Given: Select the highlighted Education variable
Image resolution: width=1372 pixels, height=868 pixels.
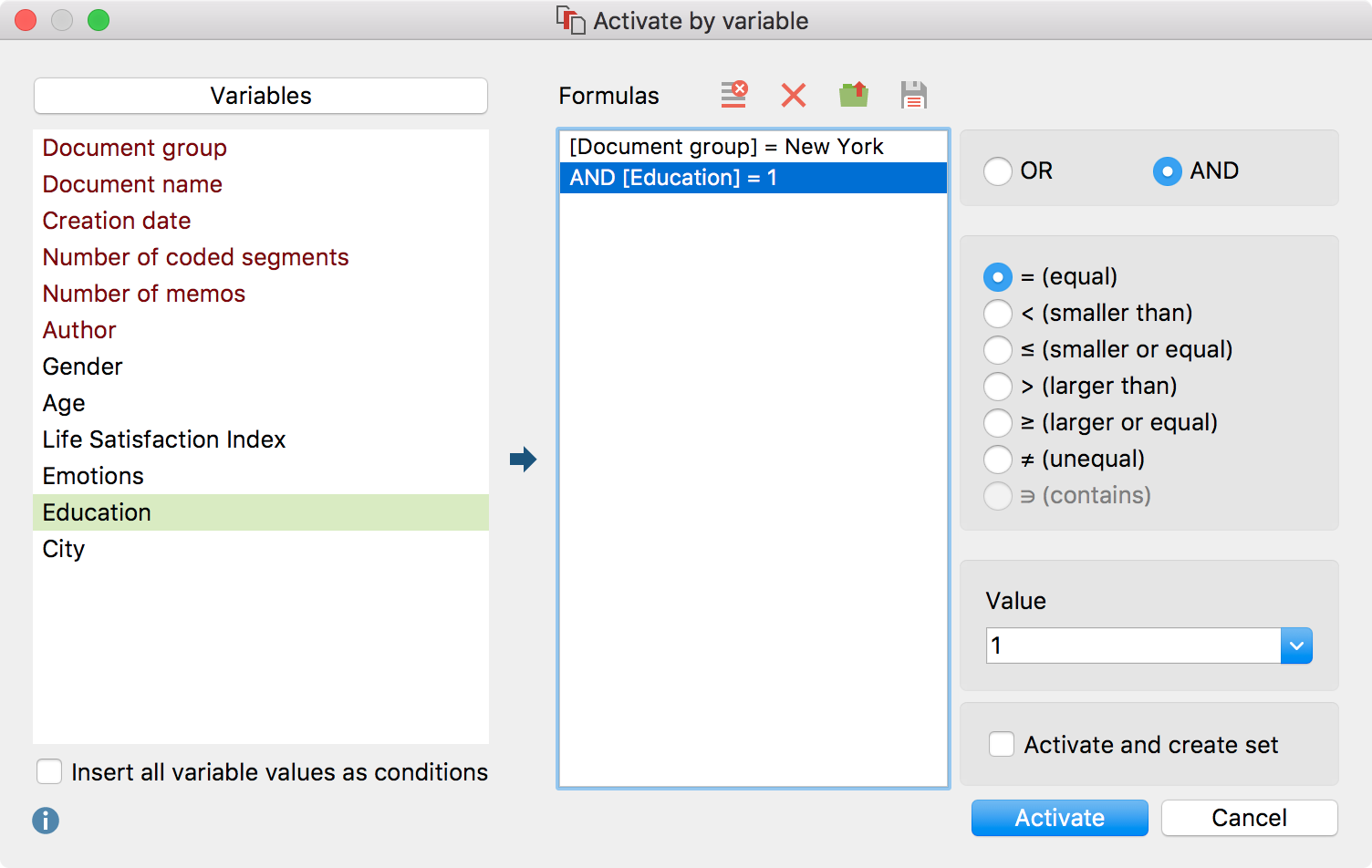Looking at the screenshot, I should click(261, 512).
